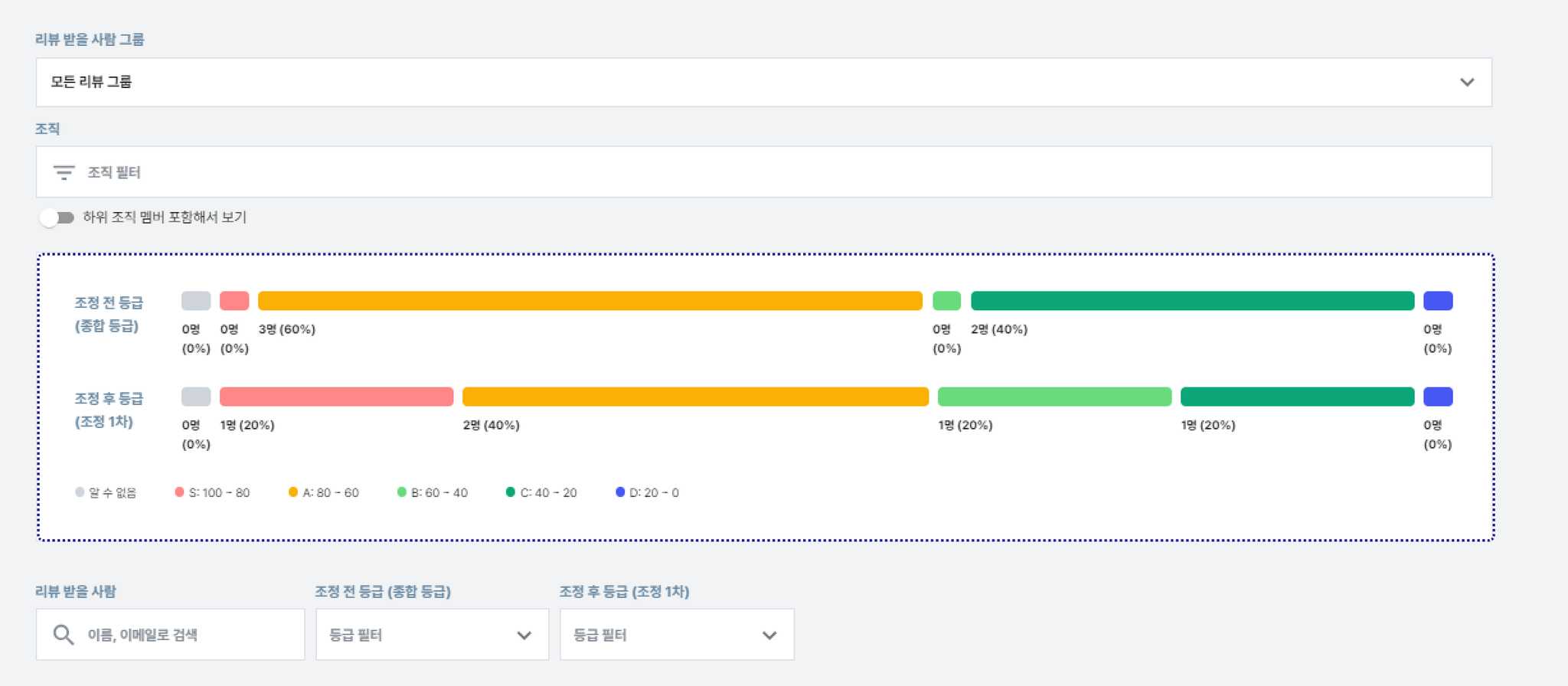The image size is (1568, 686).
Task: Click the 2명 (40%) label under 조정 후 등급
Action: click(x=491, y=425)
